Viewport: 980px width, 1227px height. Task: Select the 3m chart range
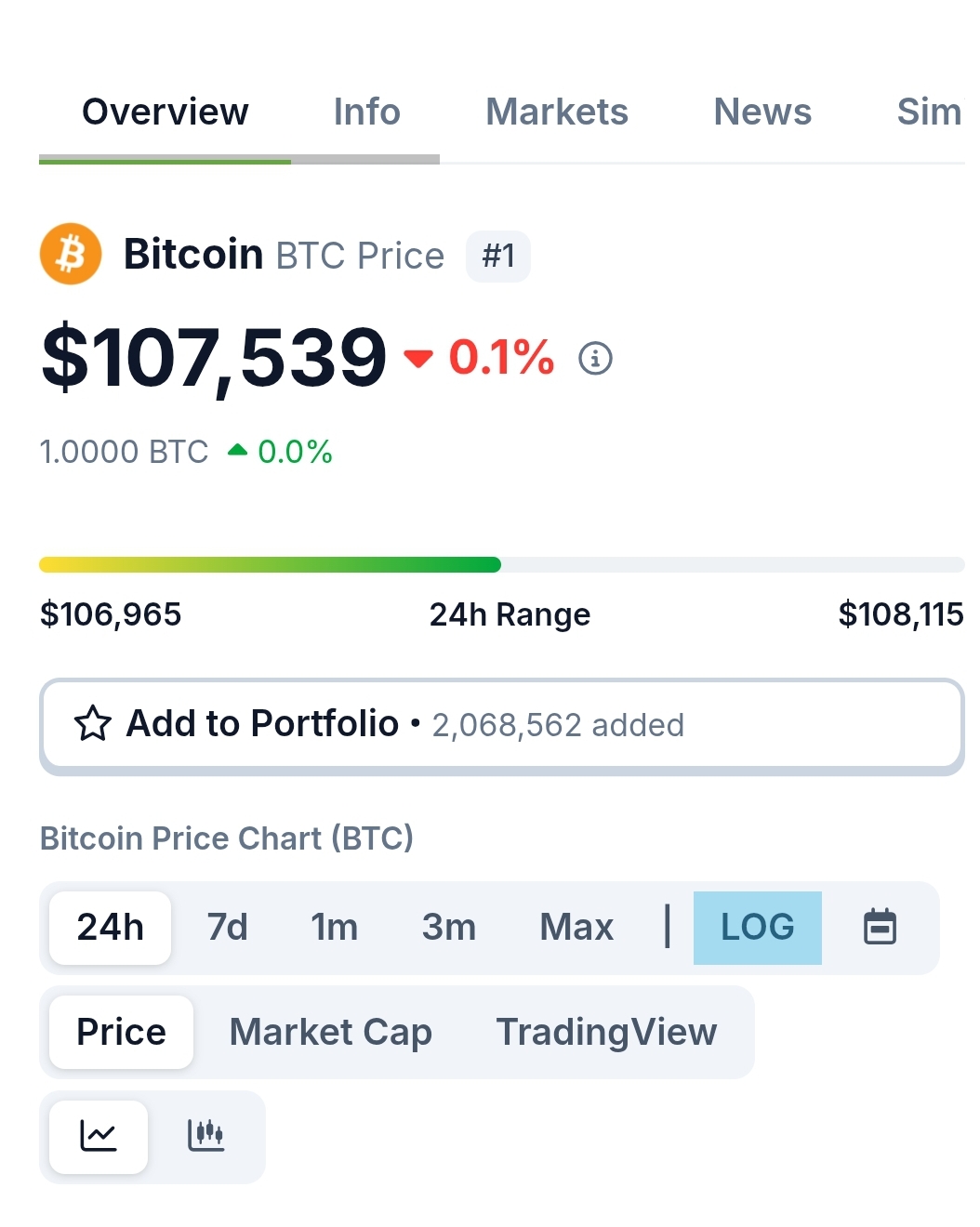click(449, 928)
